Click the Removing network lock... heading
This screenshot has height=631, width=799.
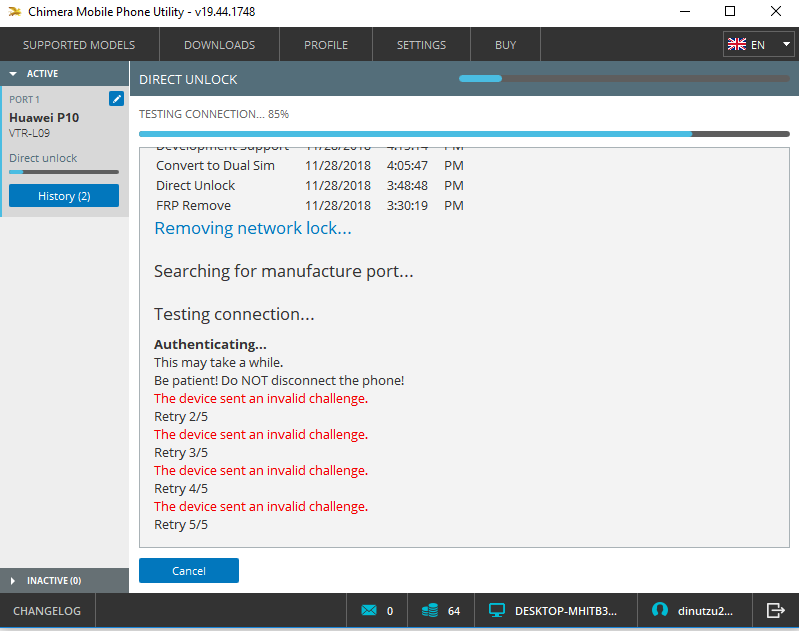(x=253, y=228)
